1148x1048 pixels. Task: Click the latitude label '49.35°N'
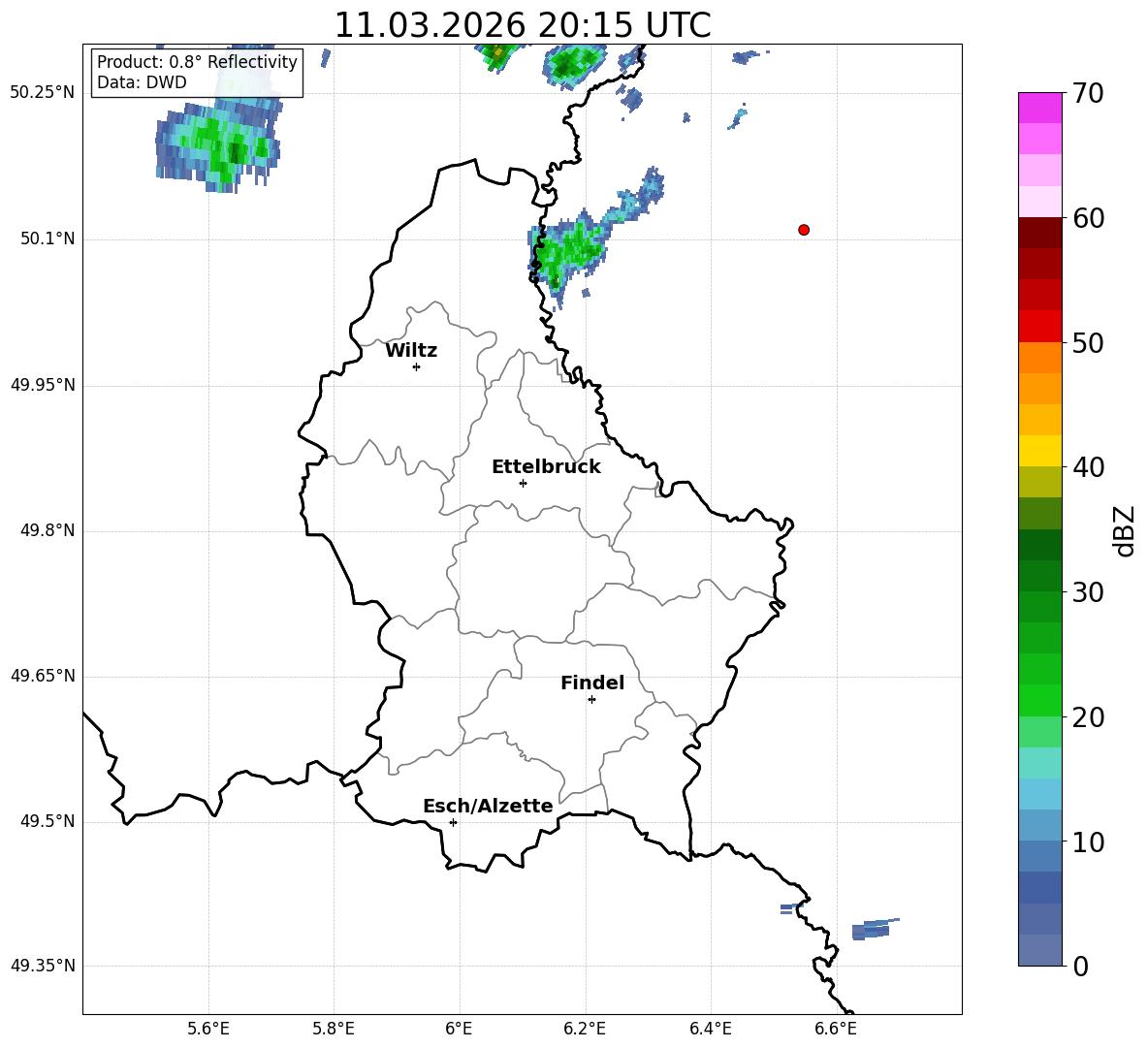click(43, 966)
